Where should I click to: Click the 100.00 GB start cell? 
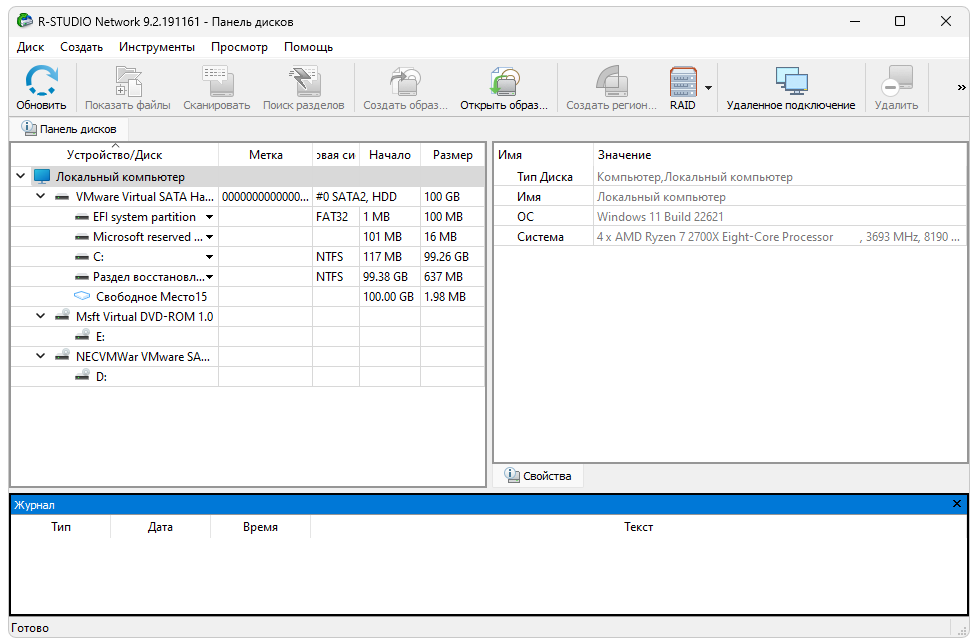click(x=389, y=297)
